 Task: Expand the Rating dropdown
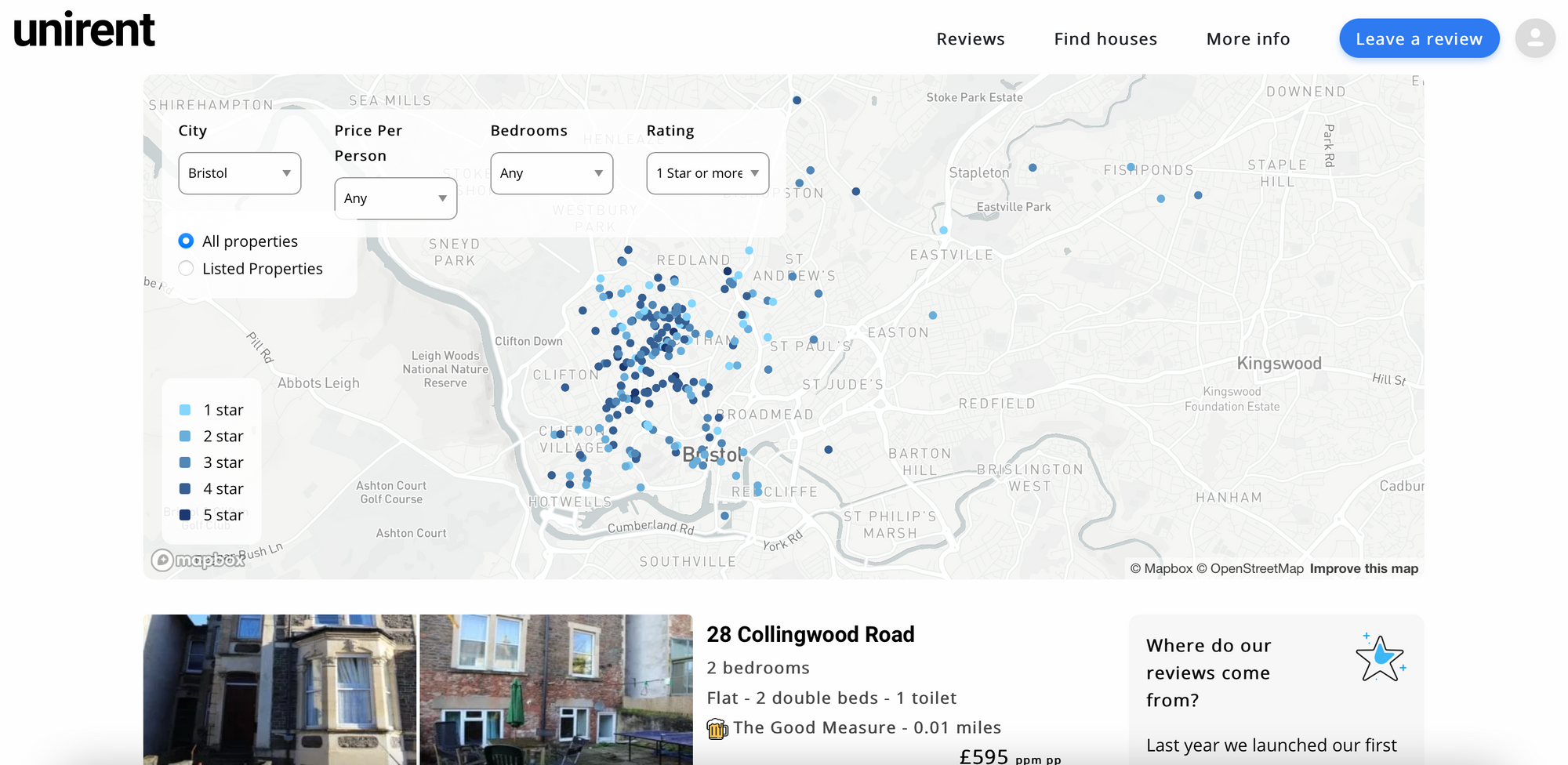[707, 173]
